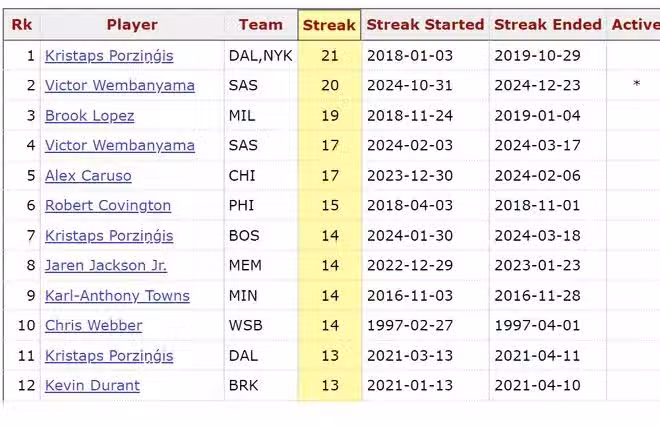This screenshot has width=660, height=428.
Task: Open Chris Webber player link
Action: point(93,326)
